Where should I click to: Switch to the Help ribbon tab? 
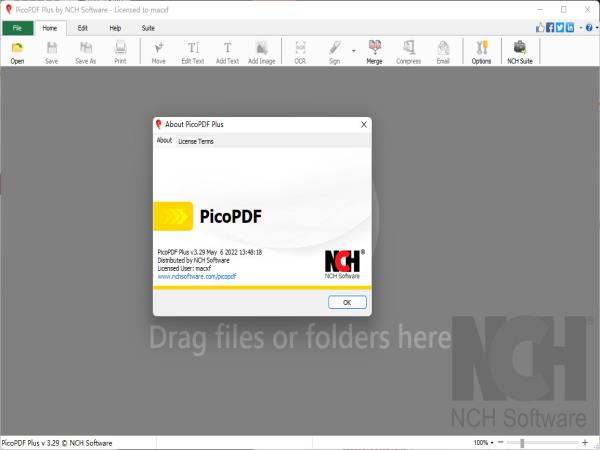pos(115,28)
